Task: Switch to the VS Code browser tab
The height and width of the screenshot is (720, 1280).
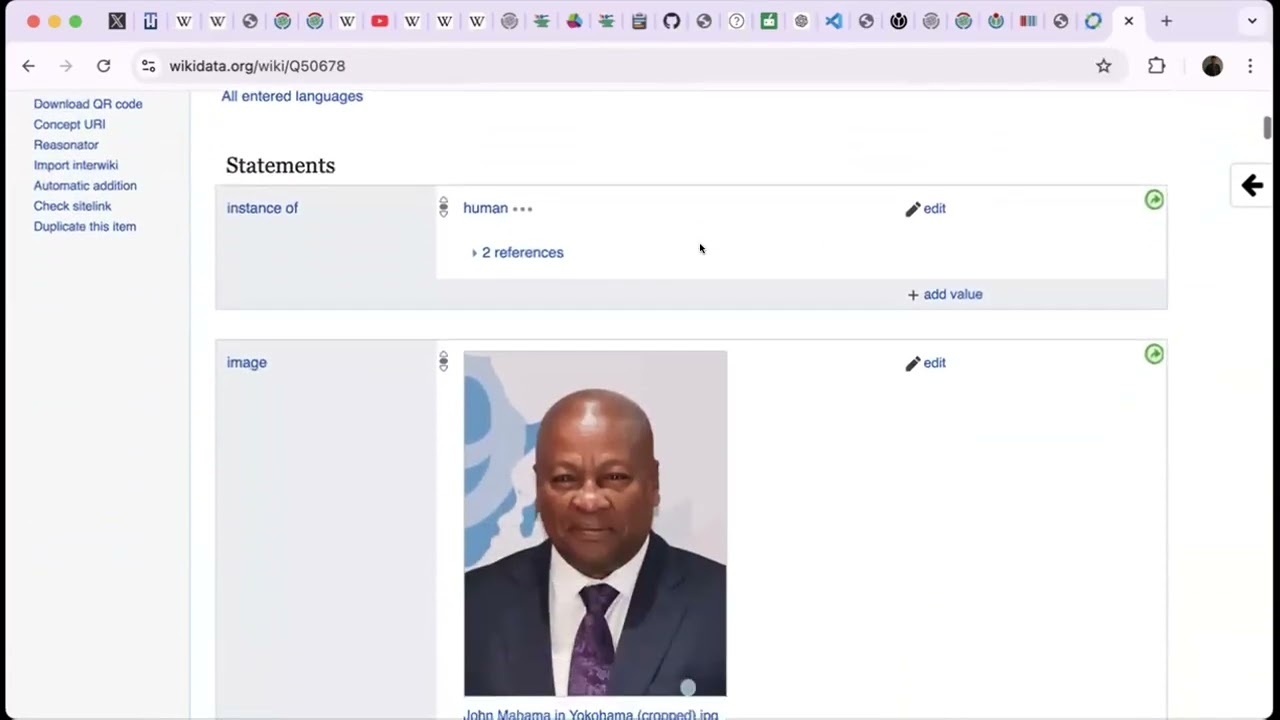Action: [833, 21]
